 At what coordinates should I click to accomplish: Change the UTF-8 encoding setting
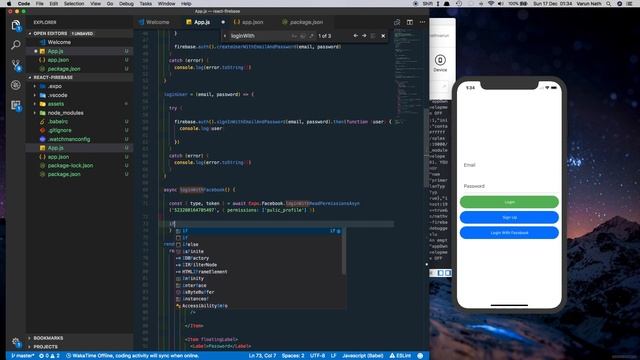tap(318, 356)
